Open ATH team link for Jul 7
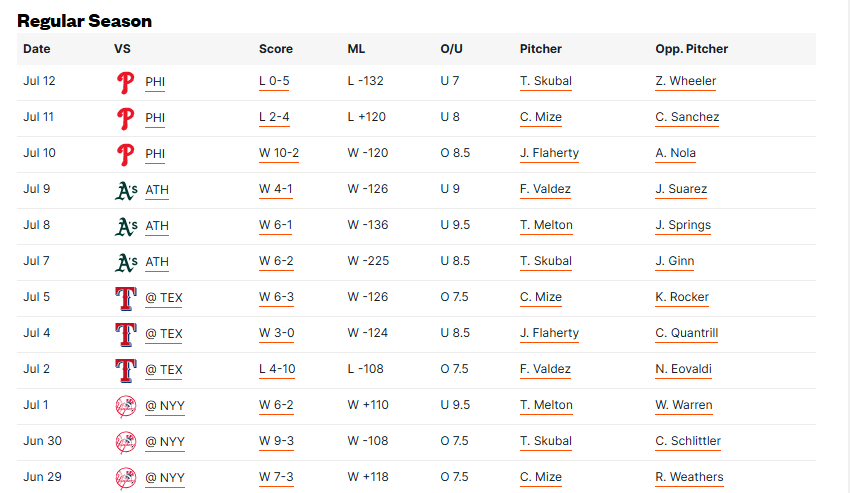850x493 pixels. click(x=157, y=262)
